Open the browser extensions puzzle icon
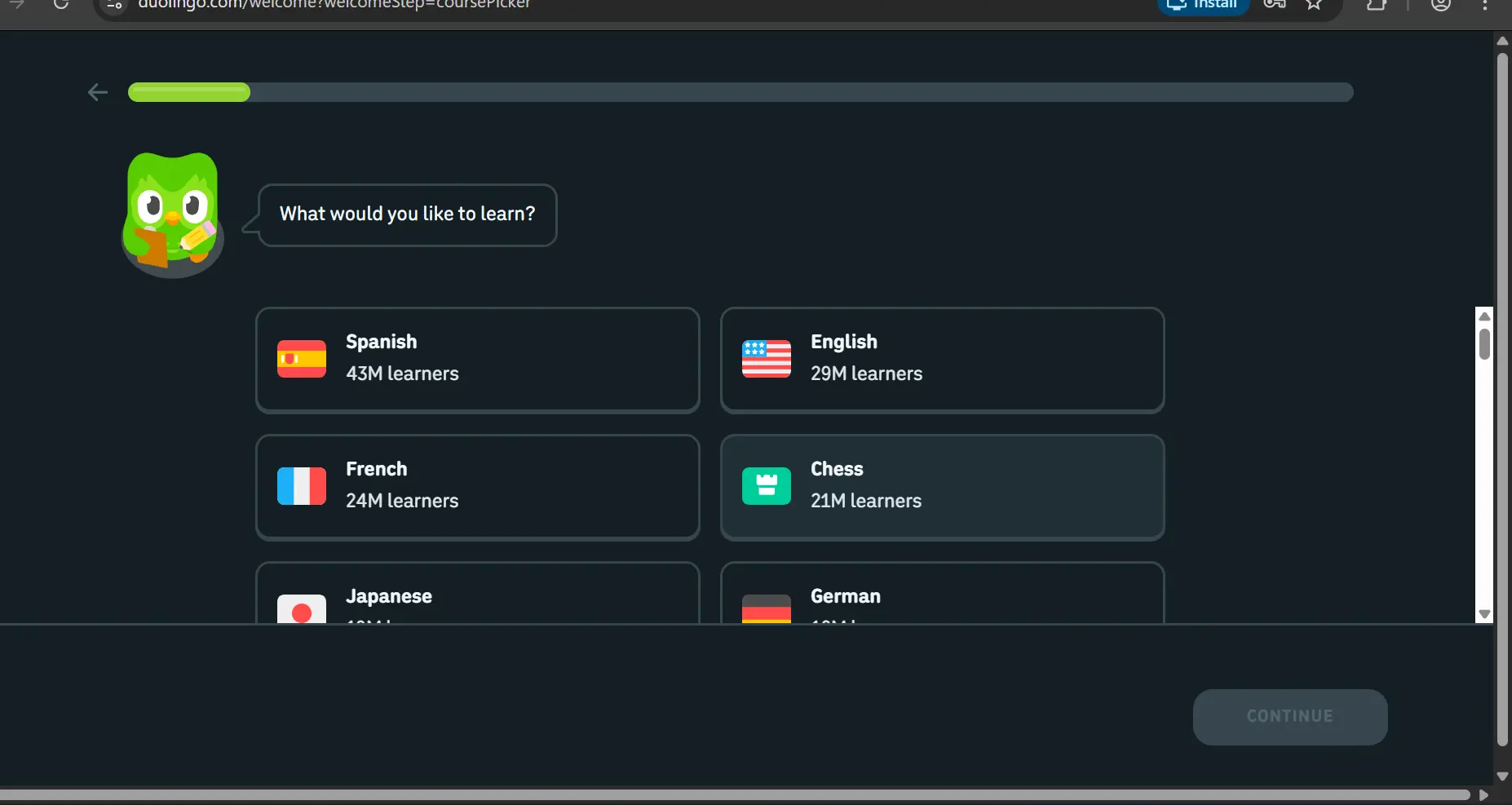 (1377, 4)
